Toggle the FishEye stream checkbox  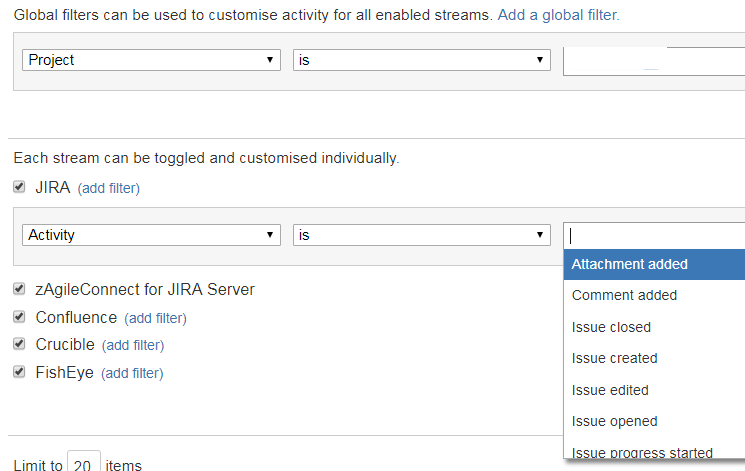[19, 372]
